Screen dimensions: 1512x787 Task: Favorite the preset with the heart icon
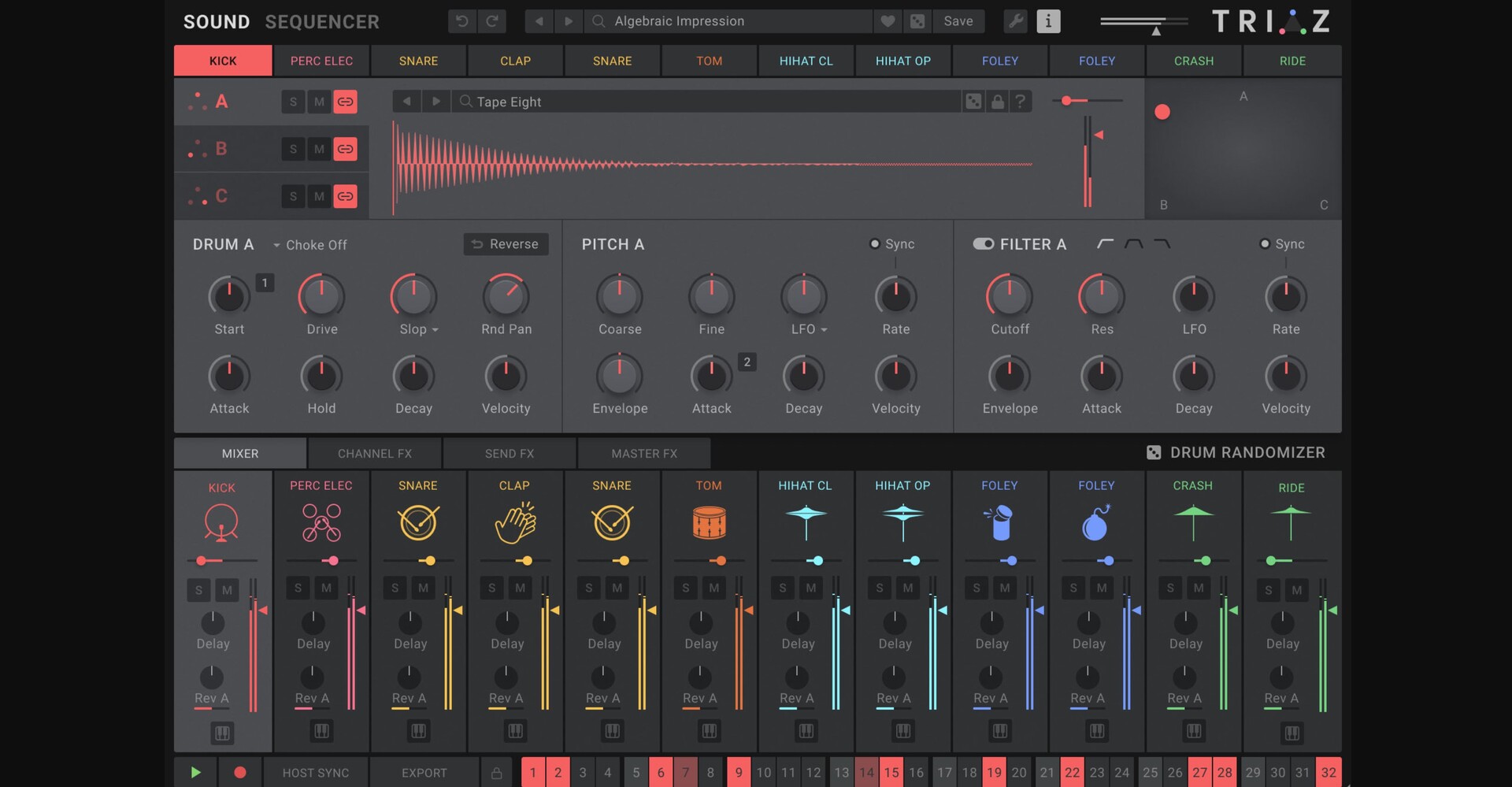point(888,21)
